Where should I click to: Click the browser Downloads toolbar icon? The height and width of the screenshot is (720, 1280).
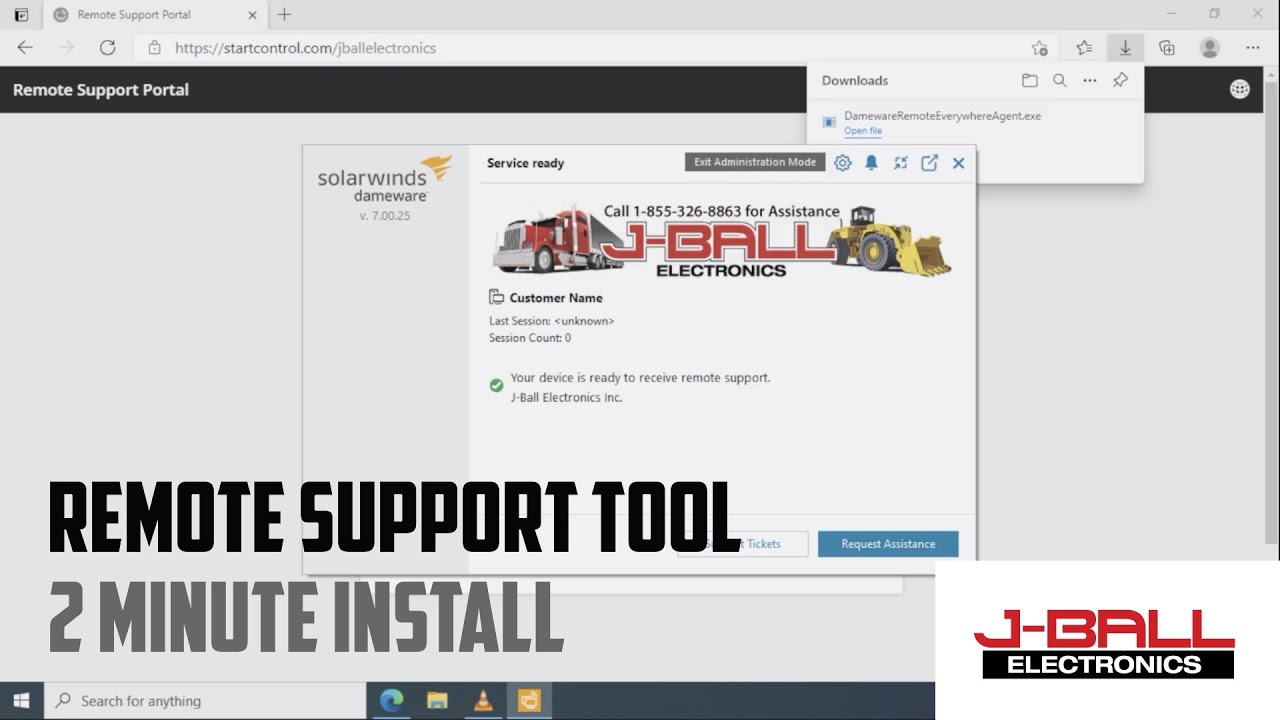tap(1125, 47)
